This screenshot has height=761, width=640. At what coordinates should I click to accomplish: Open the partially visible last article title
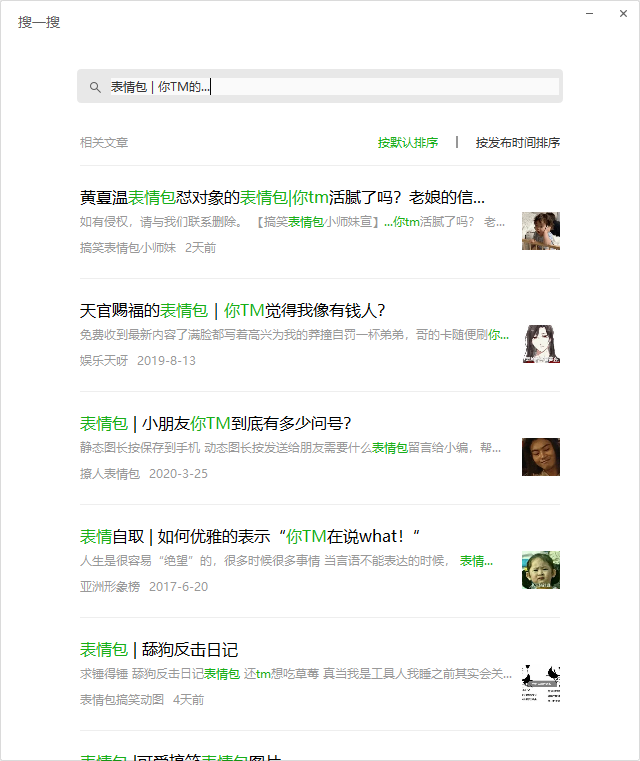coord(181,757)
